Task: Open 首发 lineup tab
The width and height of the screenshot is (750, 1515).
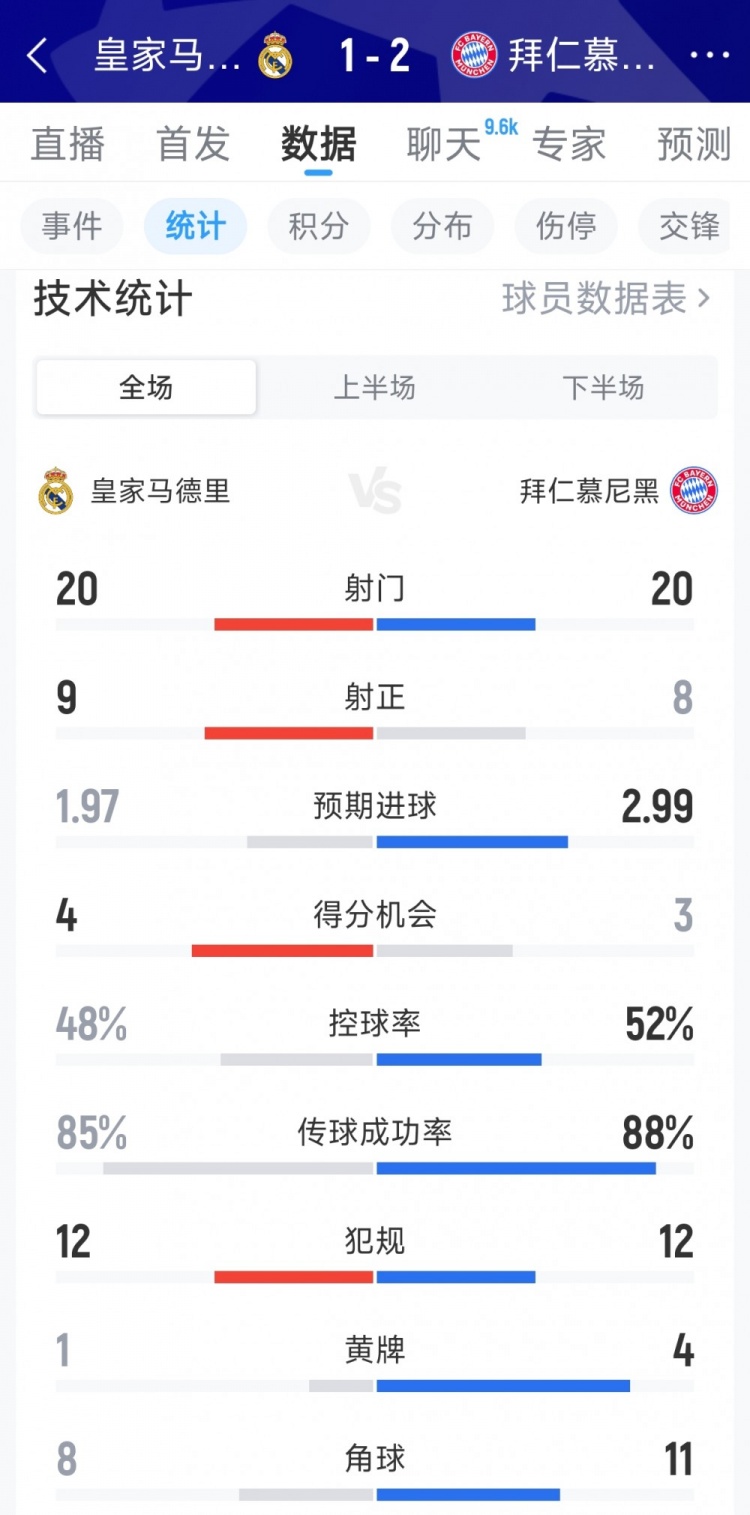Action: tap(193, 145)
